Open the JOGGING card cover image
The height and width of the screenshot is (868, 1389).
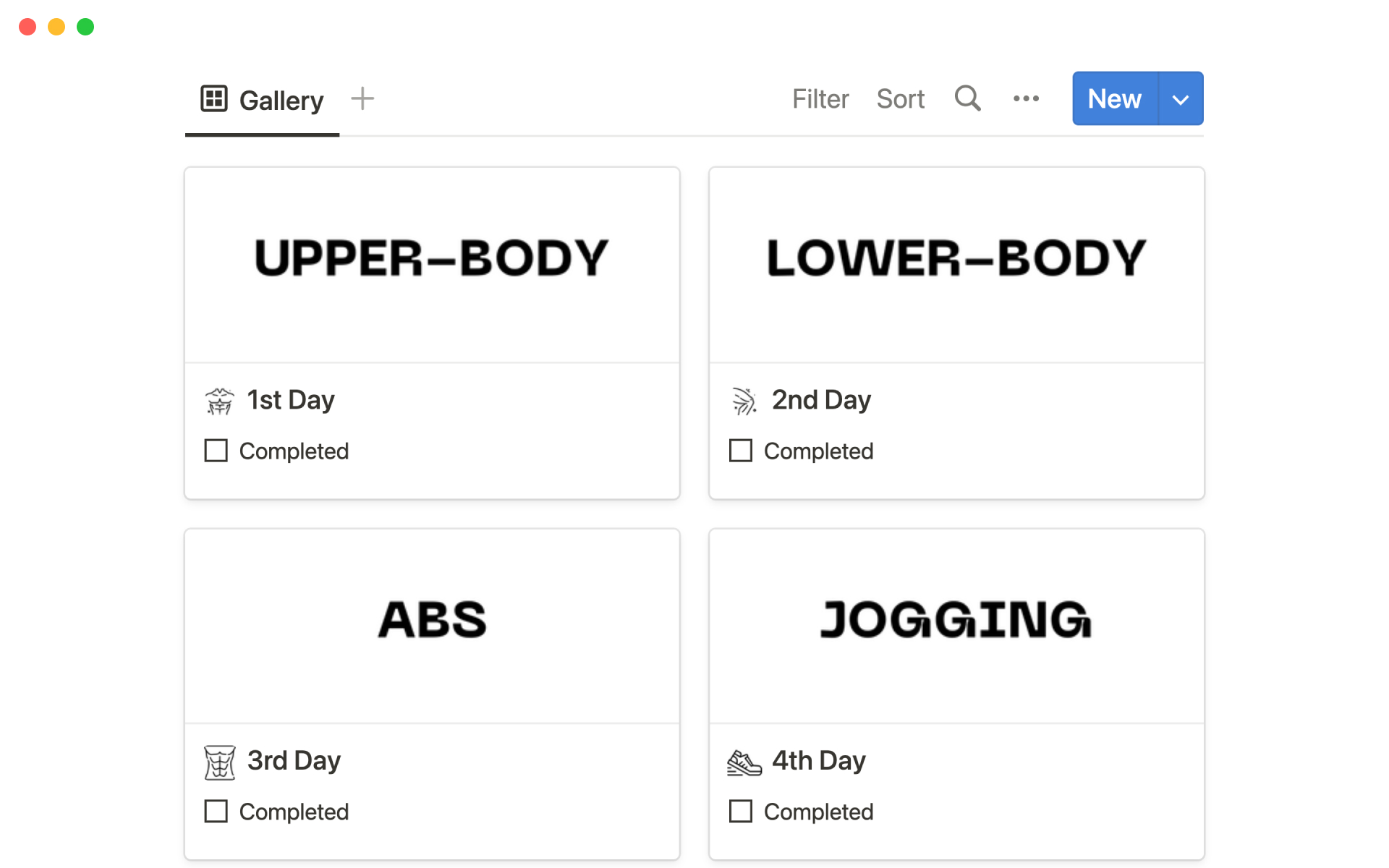pyautogui.click(x=956, y=626)
